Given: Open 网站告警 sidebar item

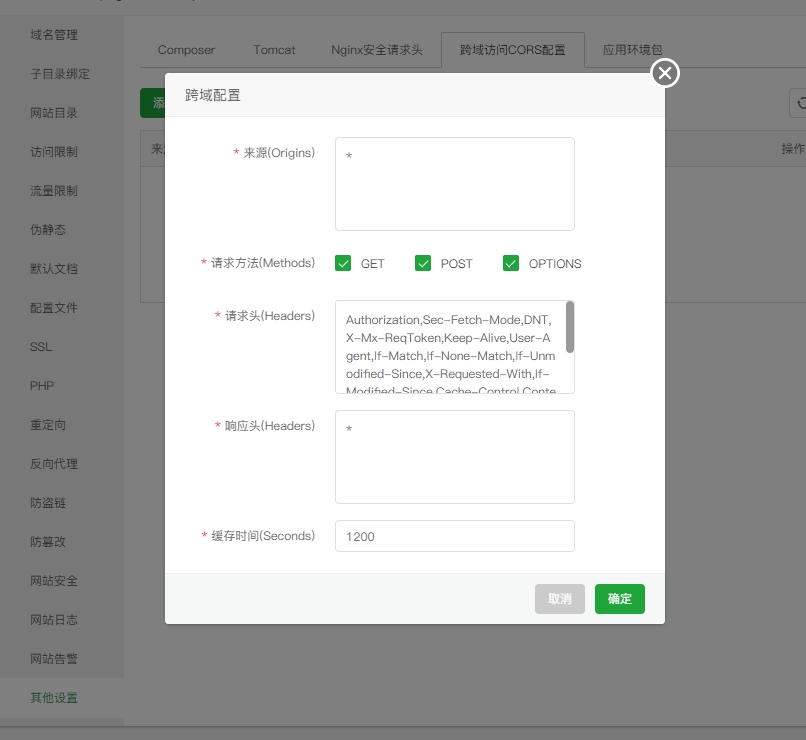Looking at the screenshot, I should click(53, 659).
